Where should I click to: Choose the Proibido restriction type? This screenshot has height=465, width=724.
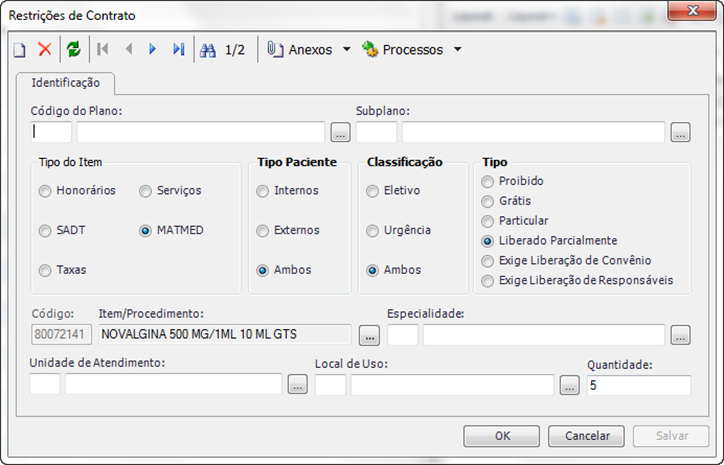488,181
